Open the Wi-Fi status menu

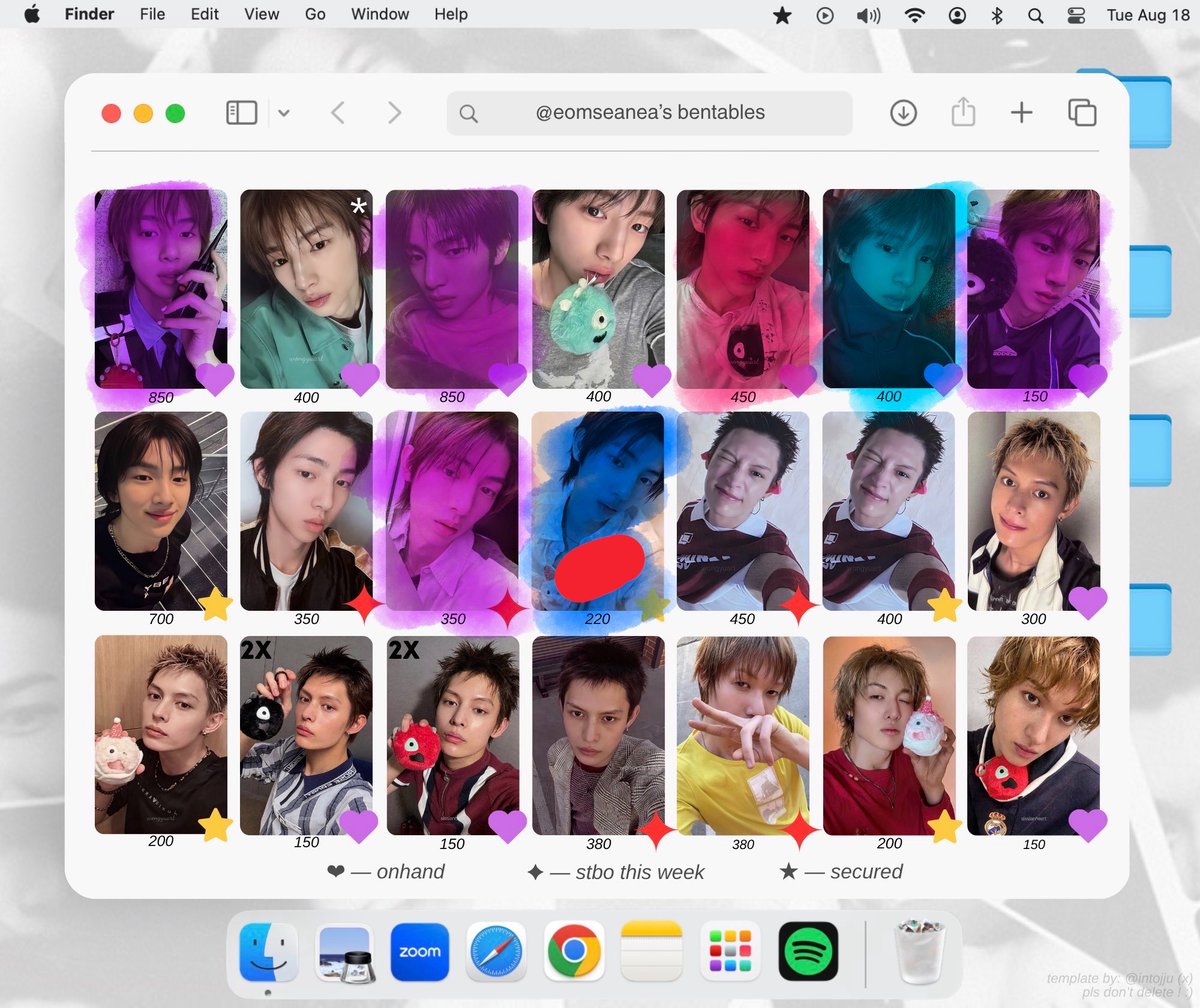914,15
